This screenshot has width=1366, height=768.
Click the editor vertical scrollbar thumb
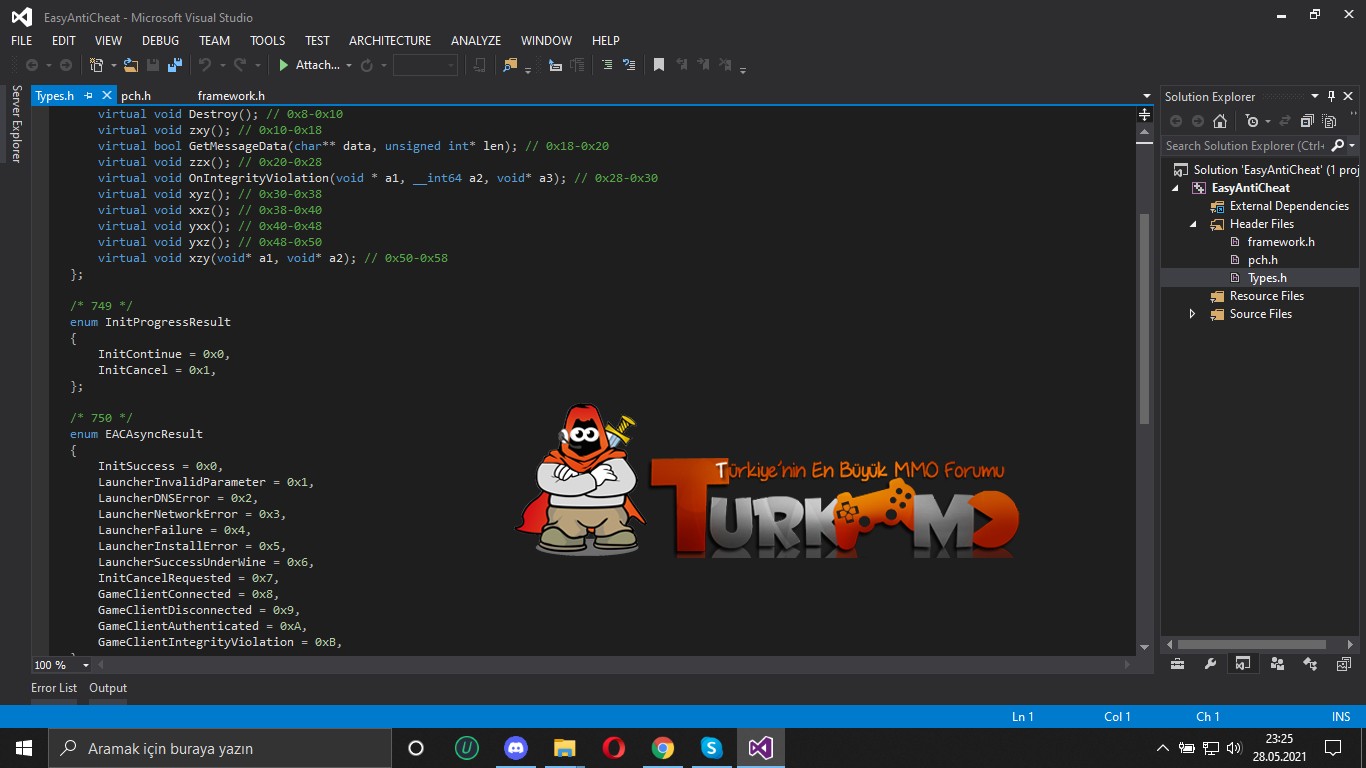tap(1145, 319)
